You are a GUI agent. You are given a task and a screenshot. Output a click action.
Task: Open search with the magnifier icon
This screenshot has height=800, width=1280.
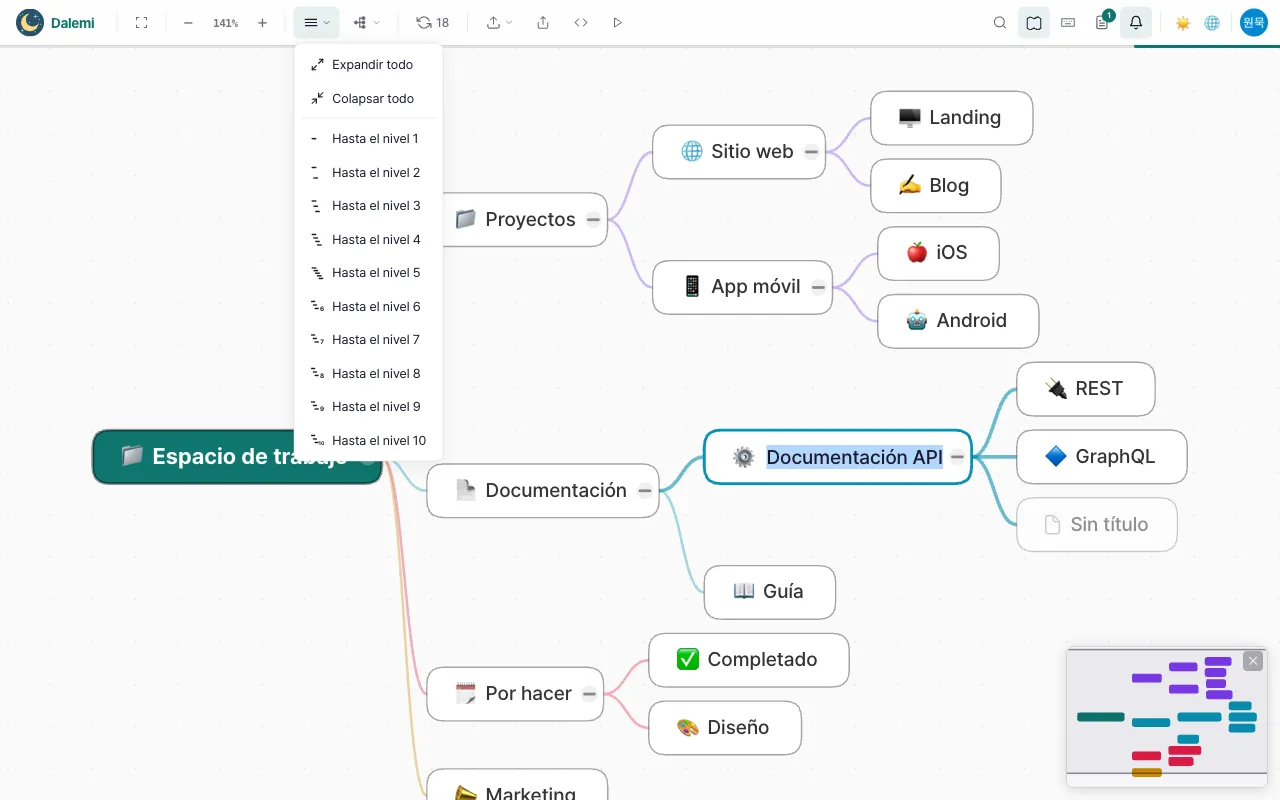pyautogui.click(x=1000, y=22)
